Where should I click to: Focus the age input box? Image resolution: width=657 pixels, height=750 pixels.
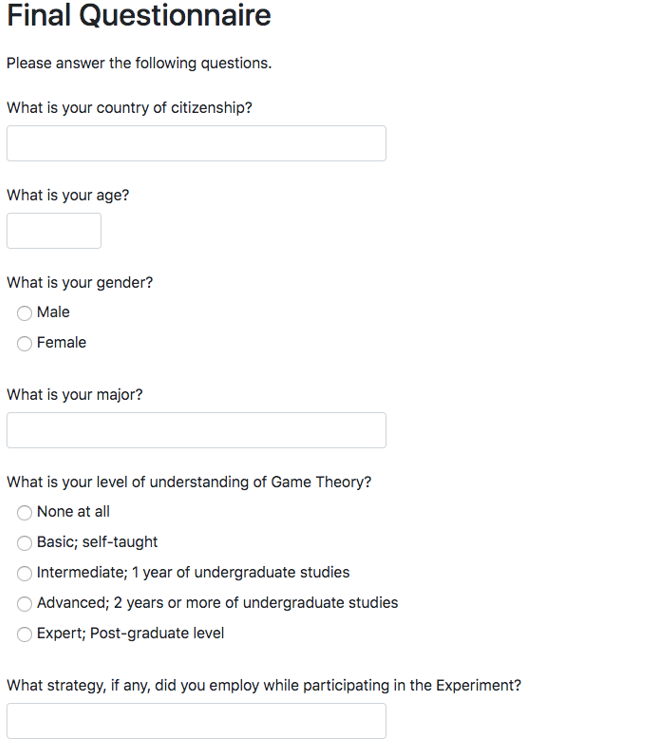point(54,231)
